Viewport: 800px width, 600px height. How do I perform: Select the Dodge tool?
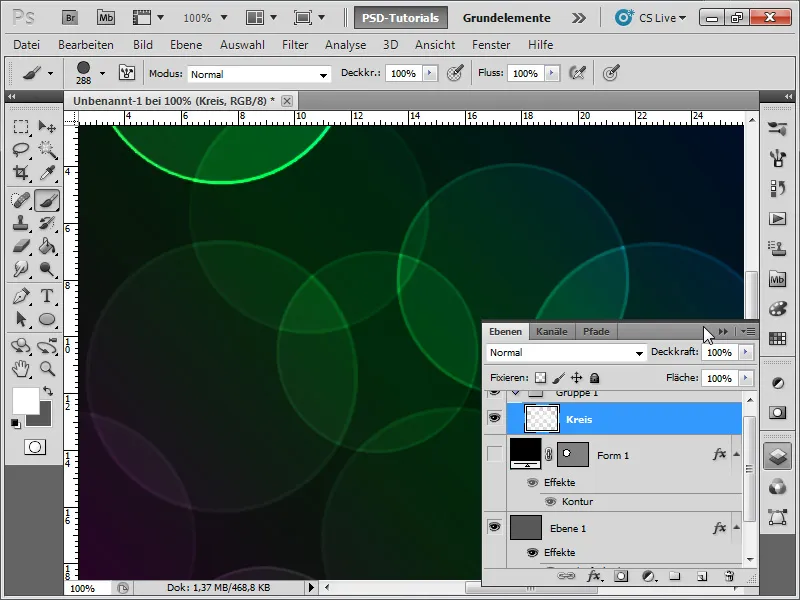[47, 269]
